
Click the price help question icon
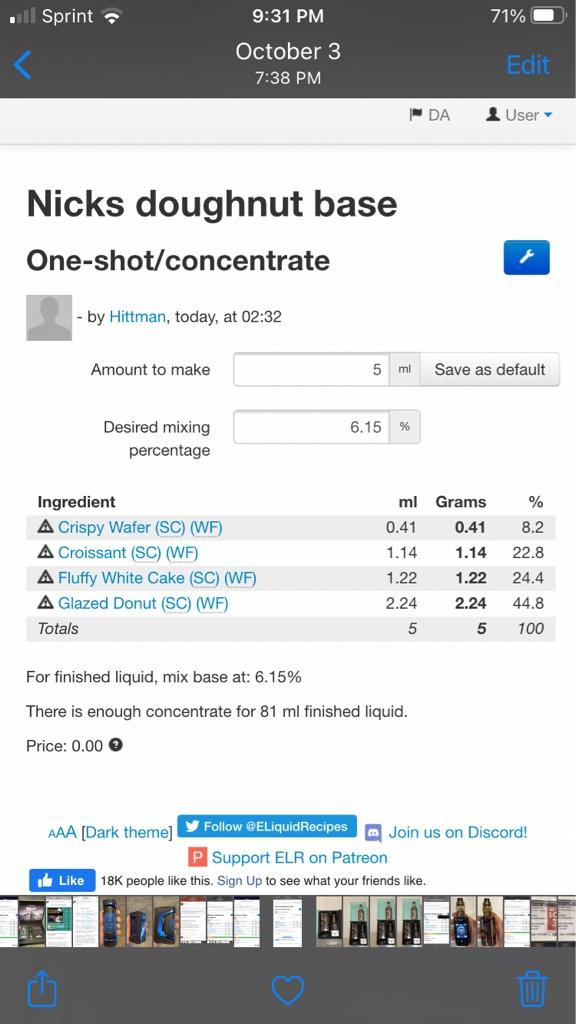(x=116, y=745)
